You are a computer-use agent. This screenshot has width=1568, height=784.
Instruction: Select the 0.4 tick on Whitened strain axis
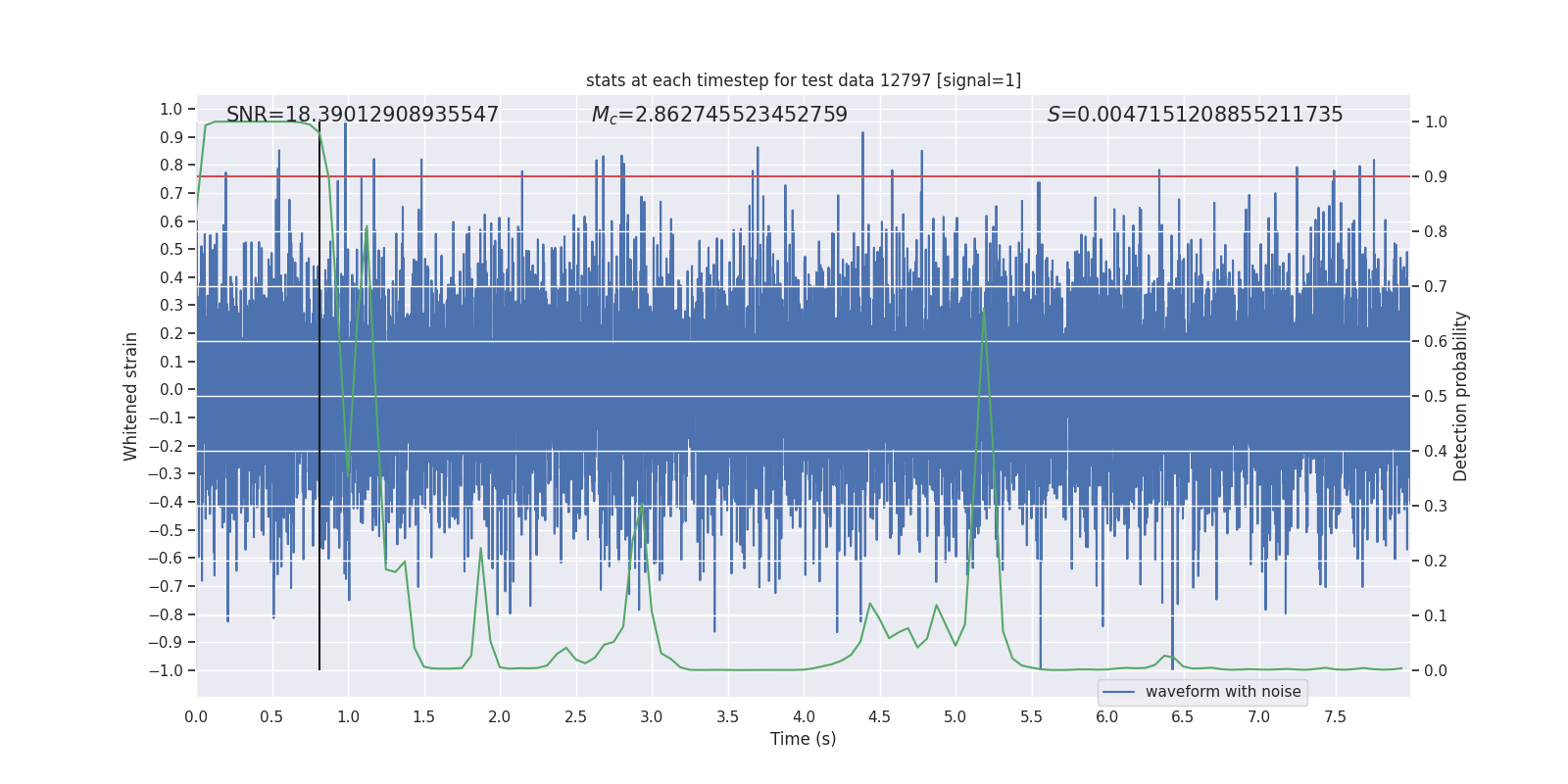[x=171, y=277]
